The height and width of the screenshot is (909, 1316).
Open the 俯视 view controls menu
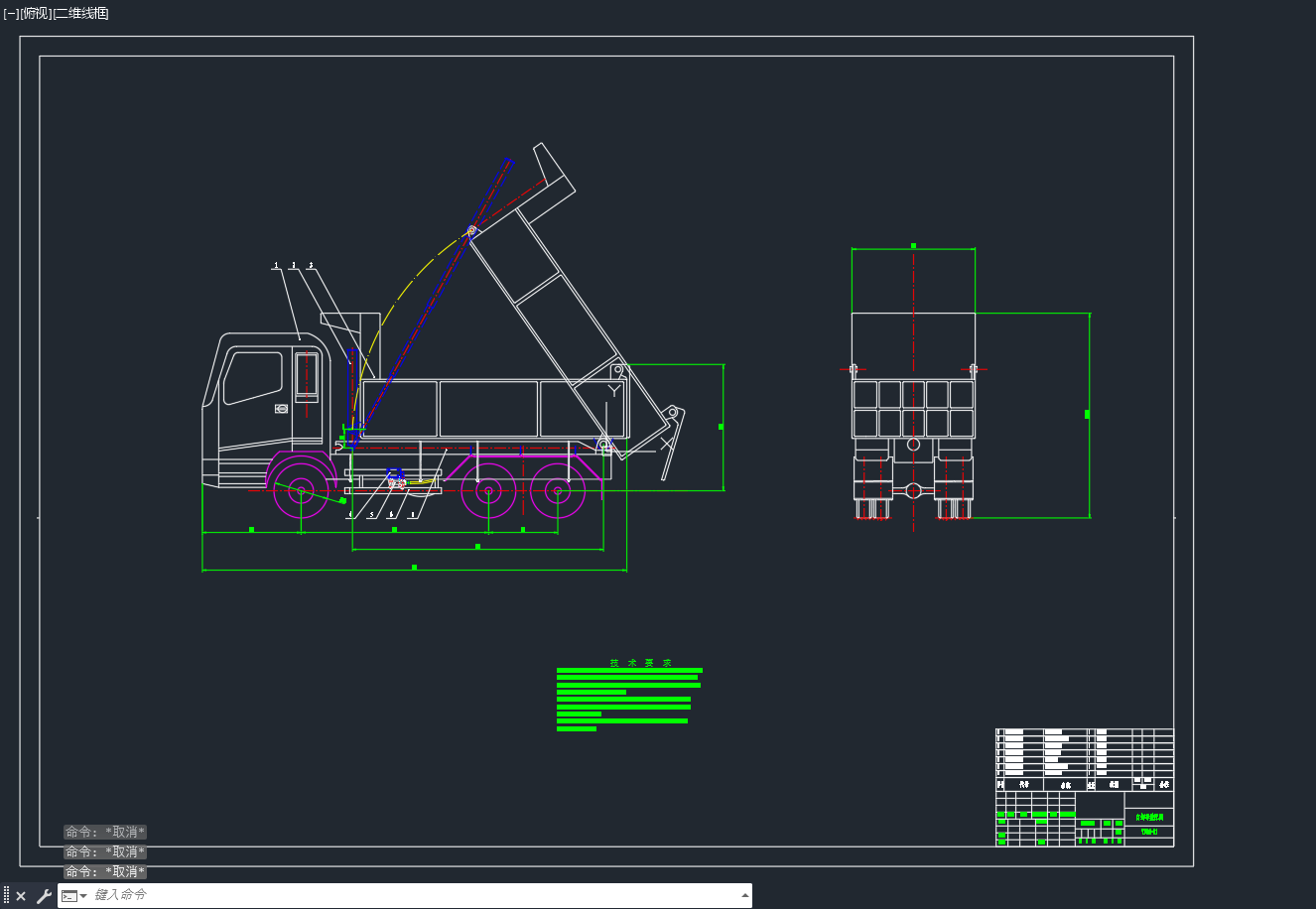coord(36,13)
